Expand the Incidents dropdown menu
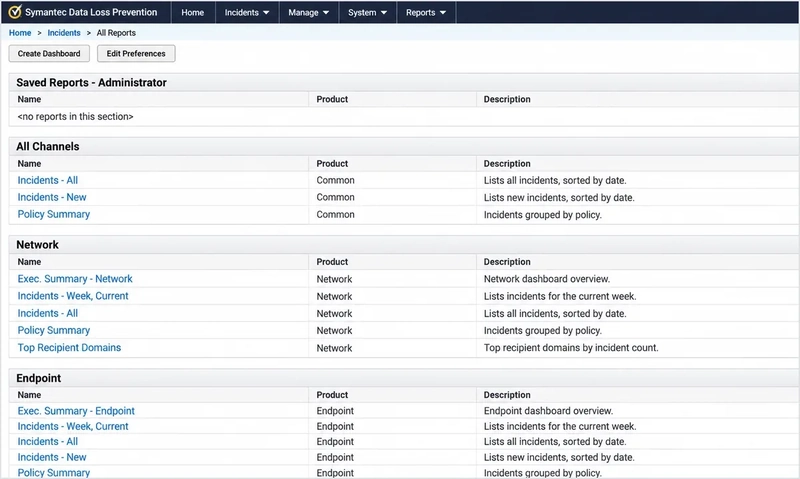800x479 pixels. tap(247, 12)
